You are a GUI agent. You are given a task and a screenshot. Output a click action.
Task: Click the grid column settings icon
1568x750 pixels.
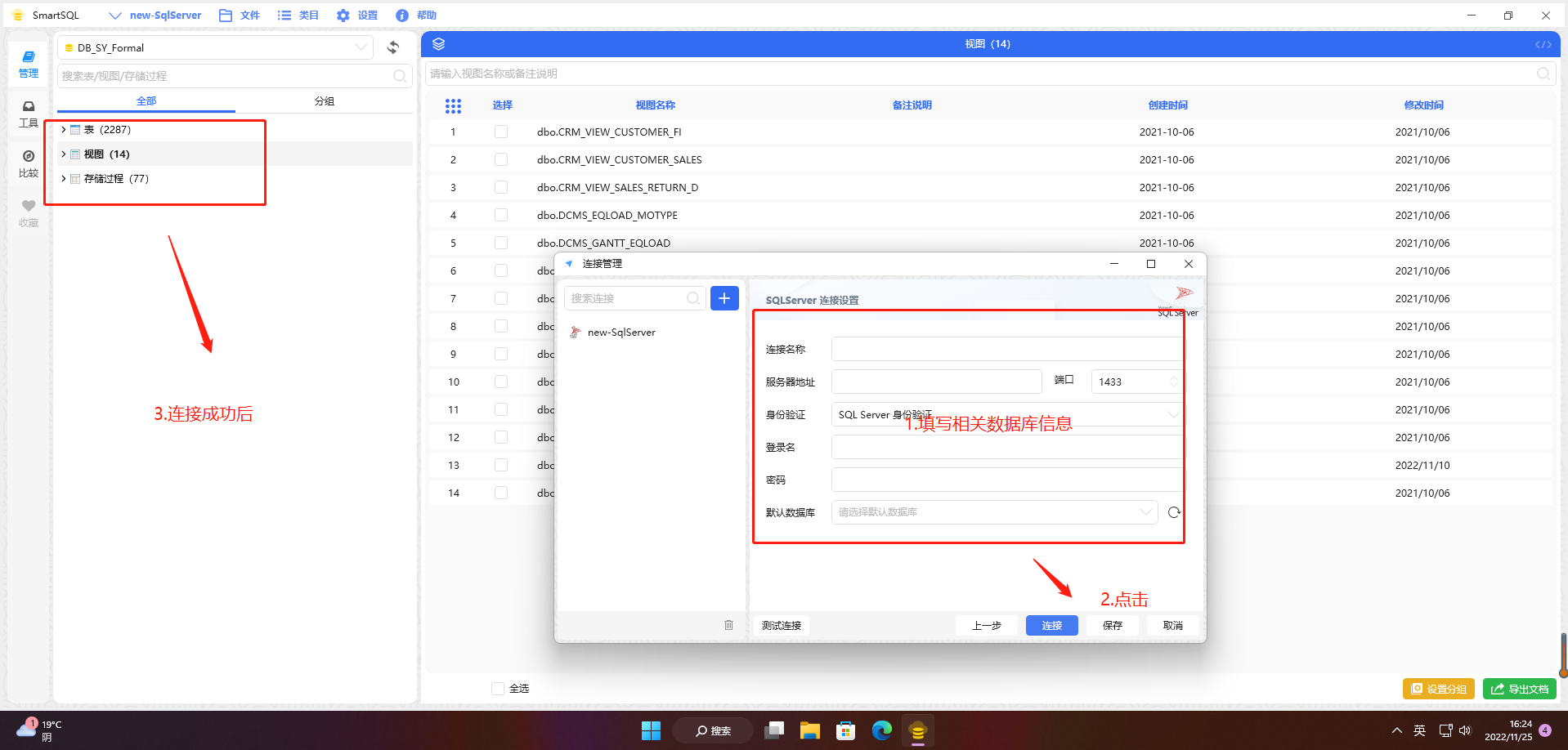tap(453, 105)
